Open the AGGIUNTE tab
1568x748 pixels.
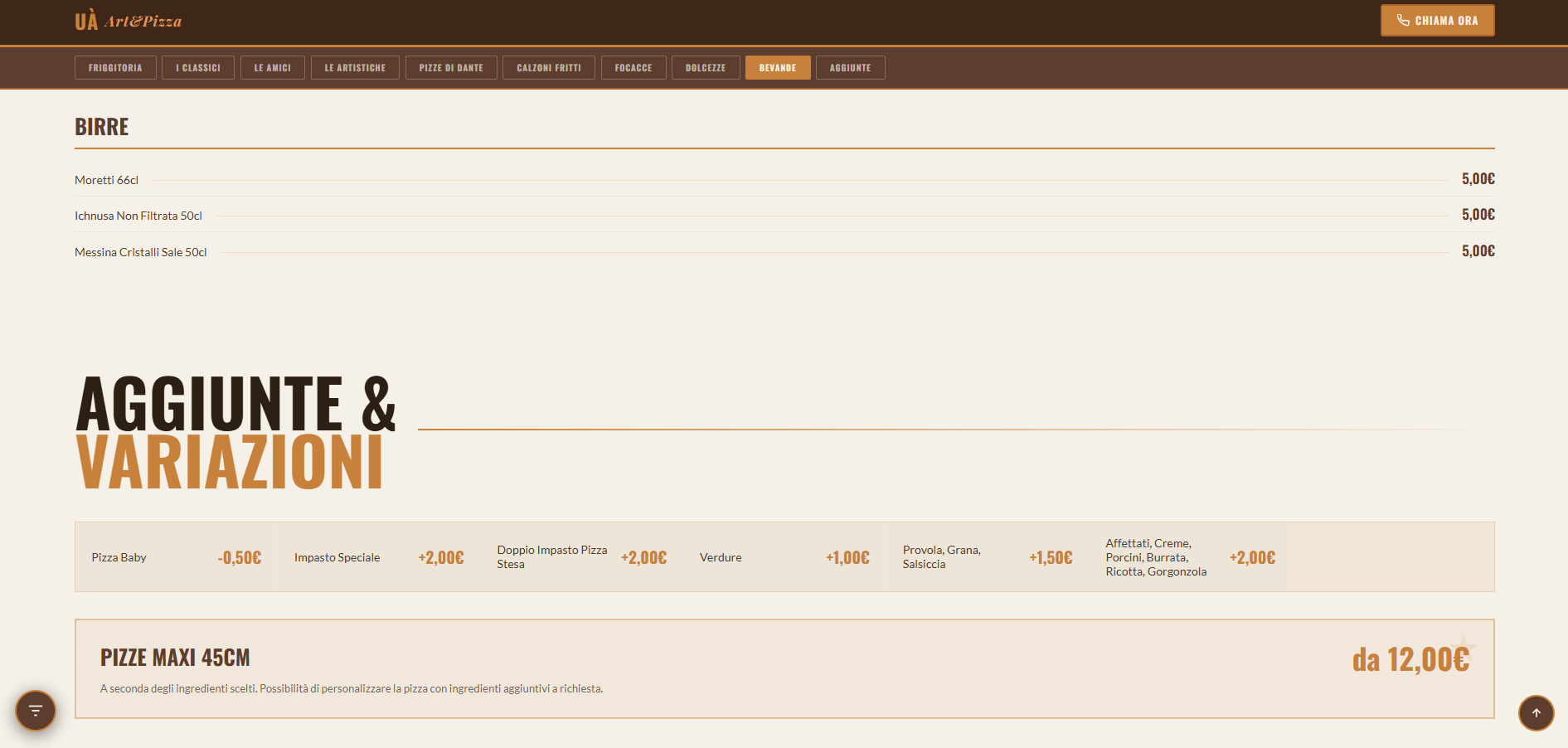click(851, 67)
